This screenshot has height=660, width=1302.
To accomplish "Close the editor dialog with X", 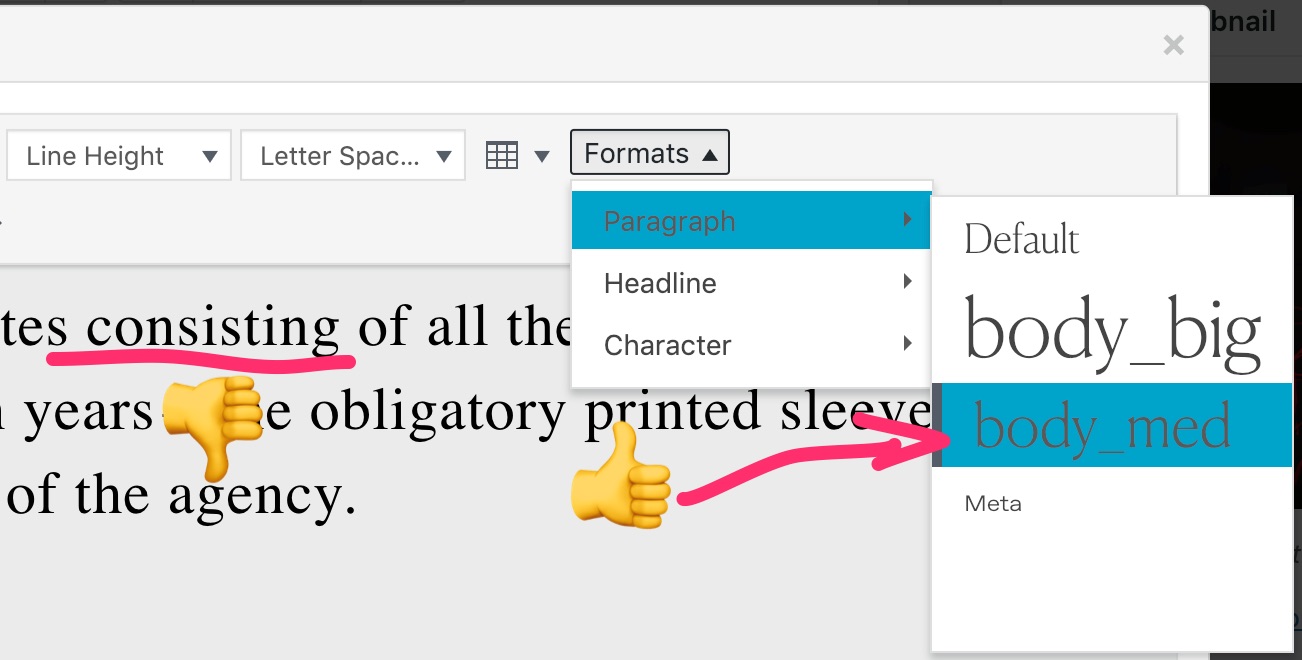I will [x=1174, y=45].
